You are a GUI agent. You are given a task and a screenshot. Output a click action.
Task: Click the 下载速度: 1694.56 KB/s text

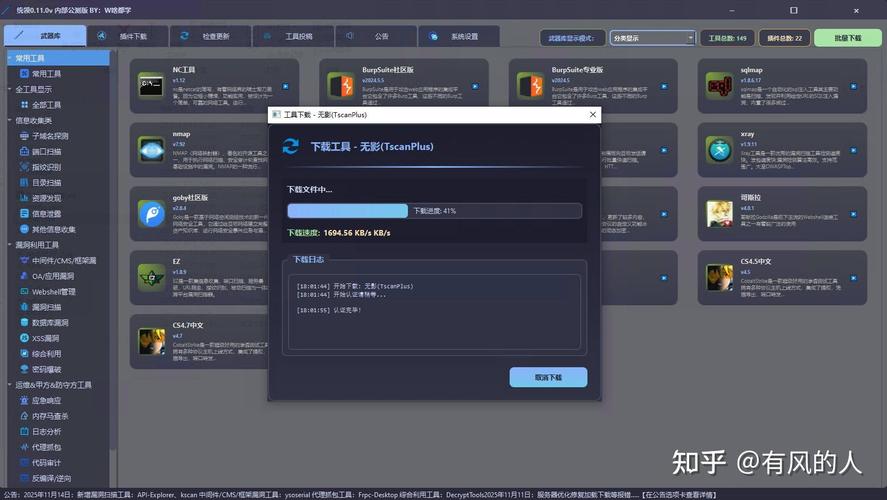tap(339, 233)
